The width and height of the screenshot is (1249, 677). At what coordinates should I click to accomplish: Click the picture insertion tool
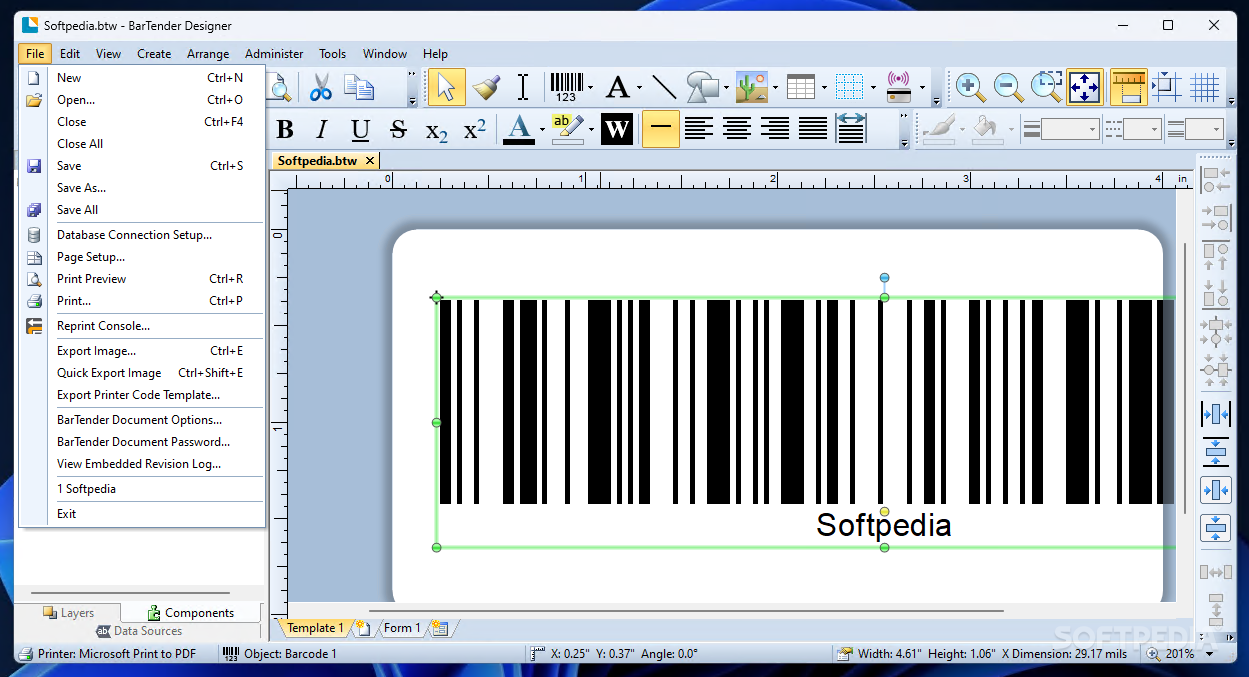751,87
